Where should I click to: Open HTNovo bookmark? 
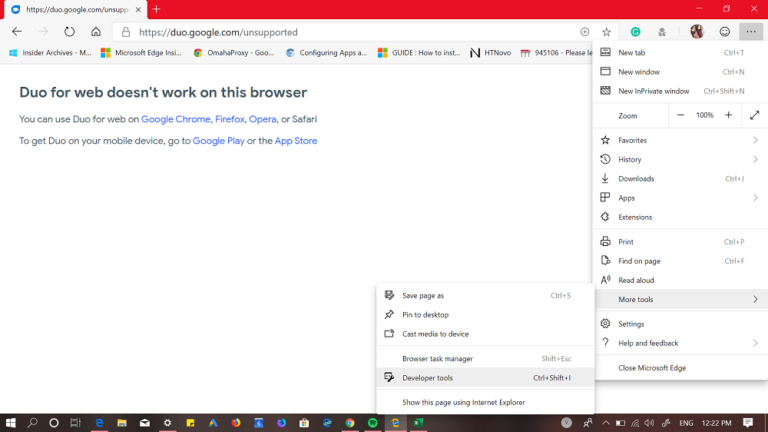click(490, 52)
